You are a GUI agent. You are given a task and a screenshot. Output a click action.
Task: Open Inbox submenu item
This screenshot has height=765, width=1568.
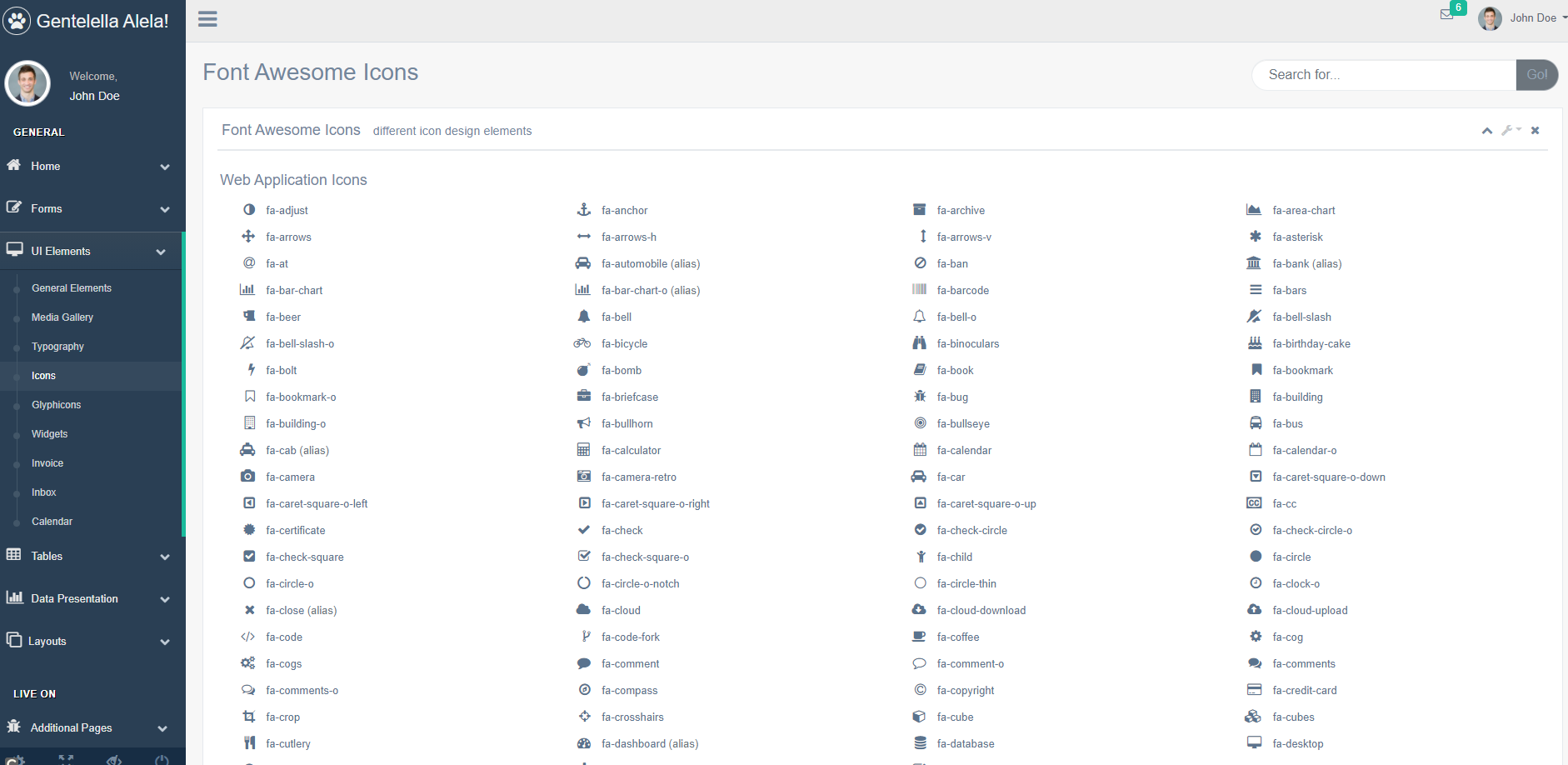point(44,492)
